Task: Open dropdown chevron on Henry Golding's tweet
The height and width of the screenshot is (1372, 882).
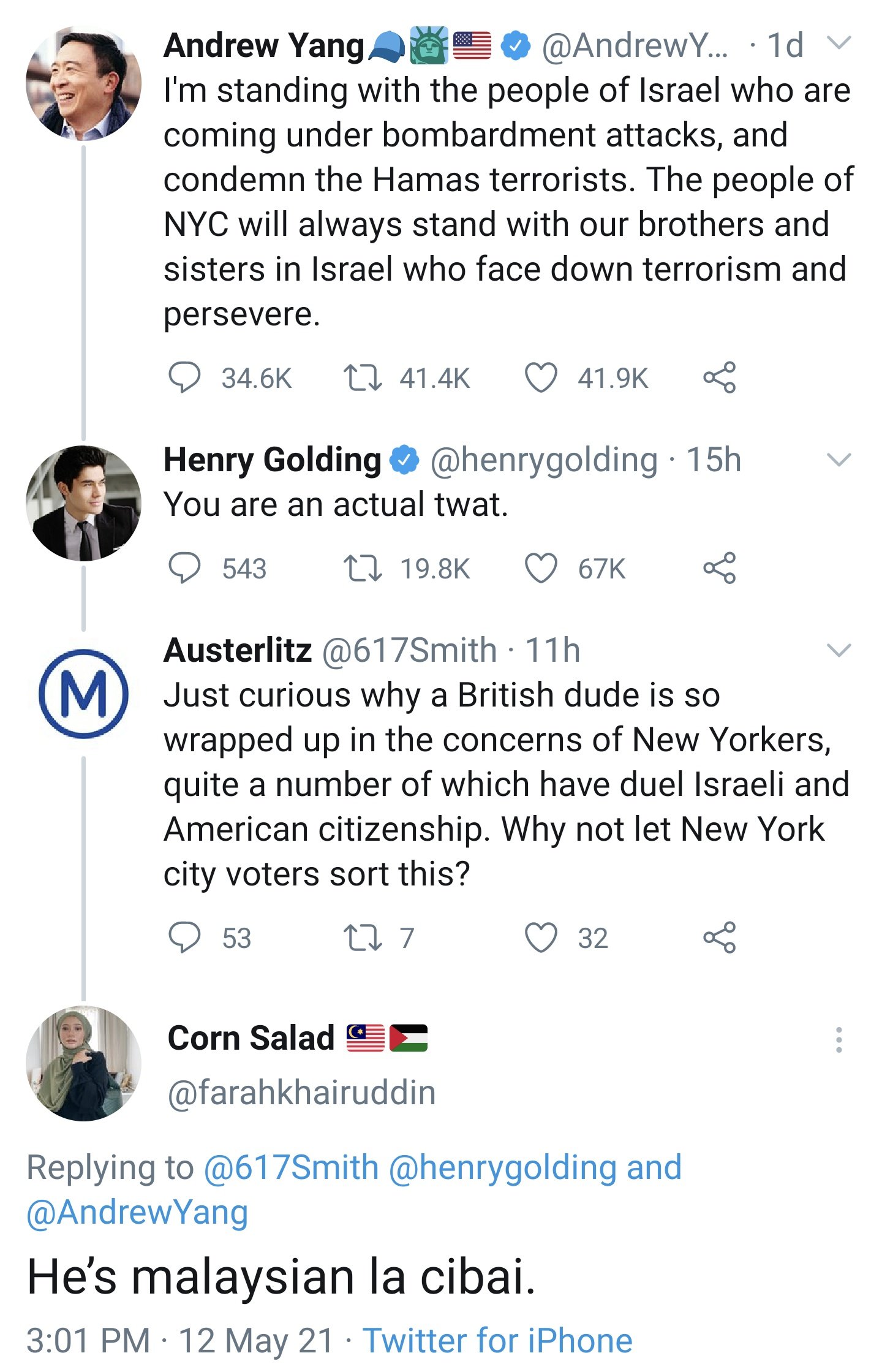Action: (839, 460)
